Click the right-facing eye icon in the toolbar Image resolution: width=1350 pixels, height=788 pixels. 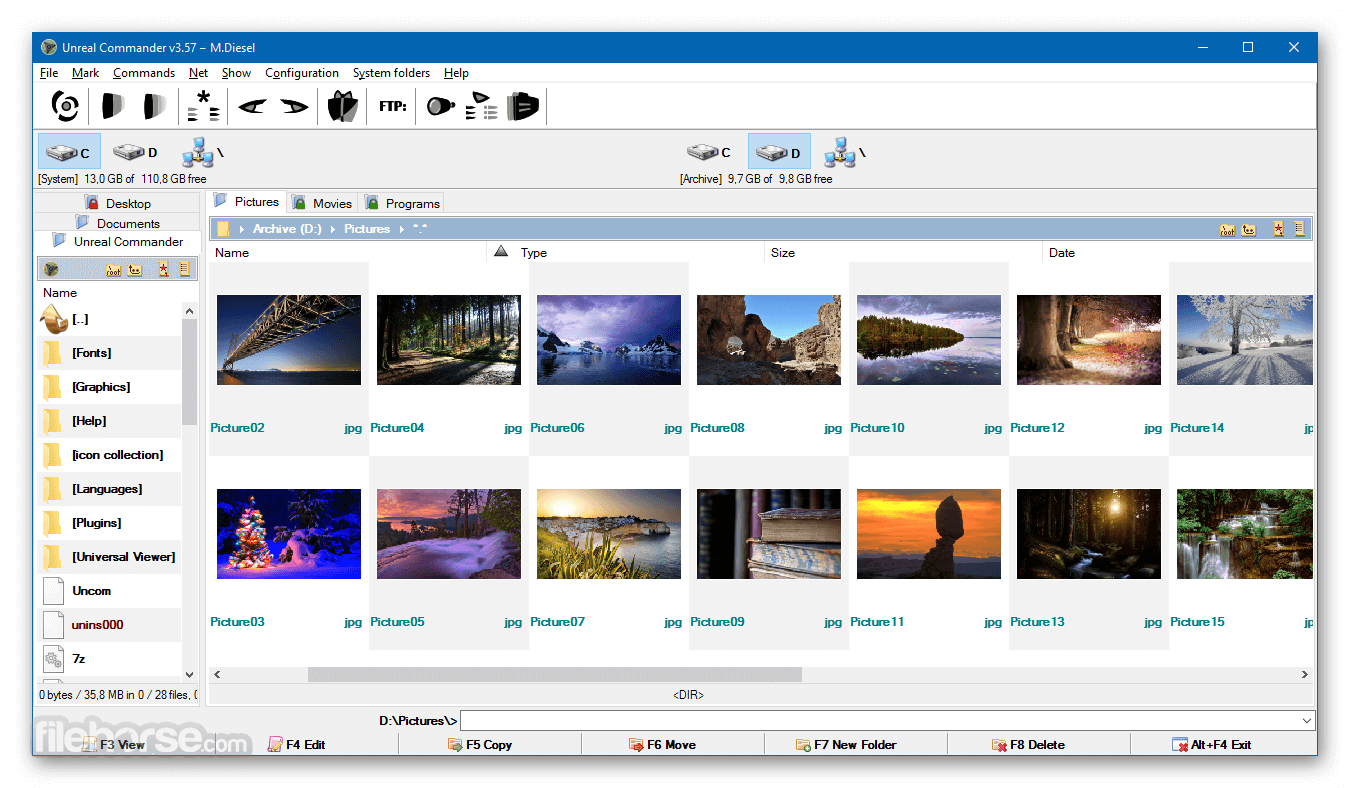click(294, 106)
